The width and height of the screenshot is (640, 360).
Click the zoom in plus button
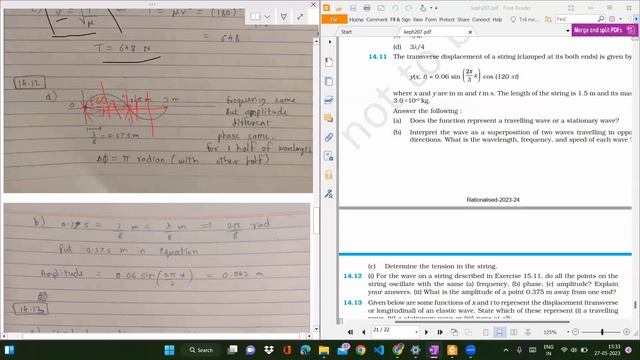[x=627, y=332]
